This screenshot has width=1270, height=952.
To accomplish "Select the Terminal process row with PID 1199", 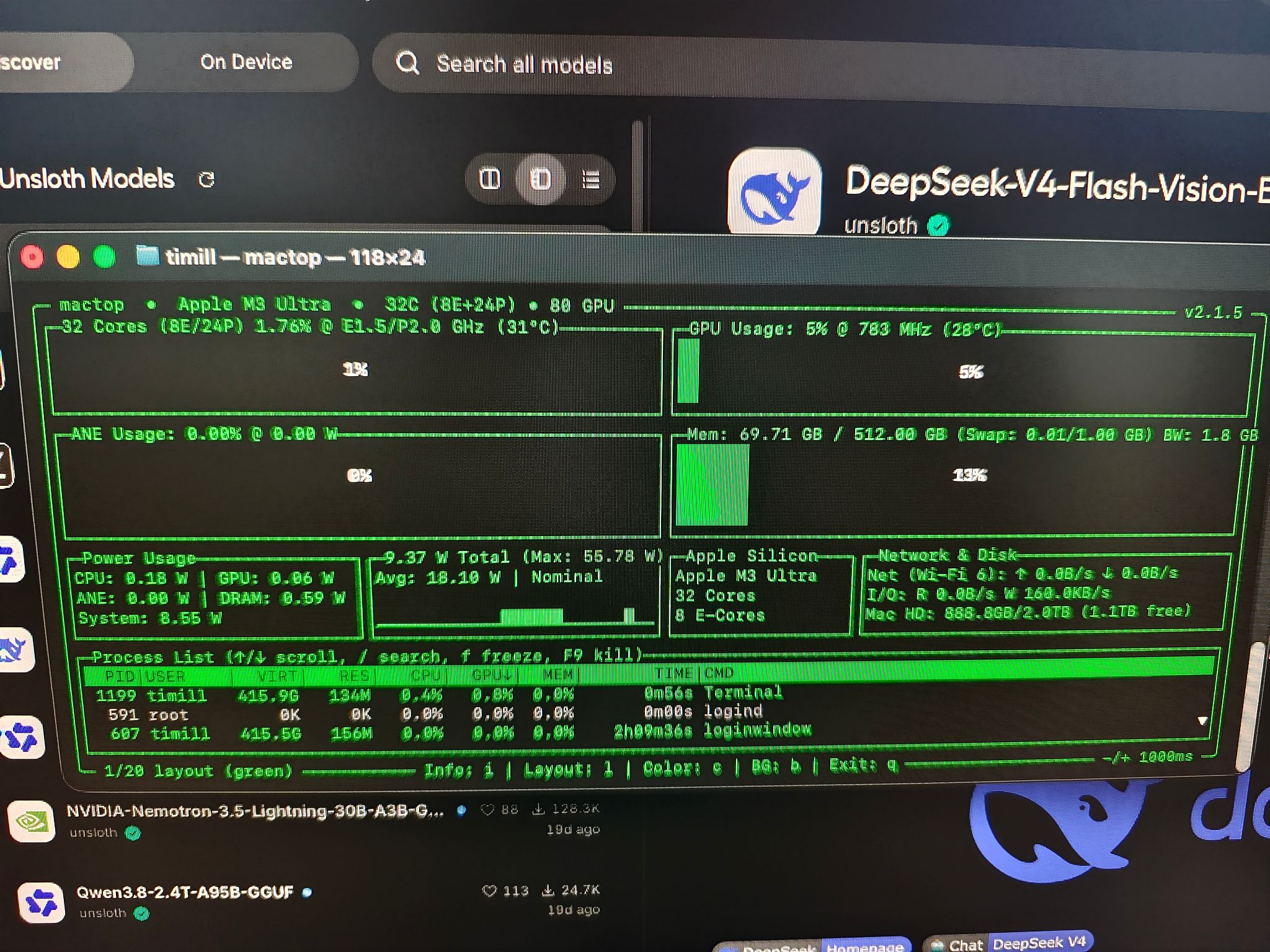I will coord(649,694).
